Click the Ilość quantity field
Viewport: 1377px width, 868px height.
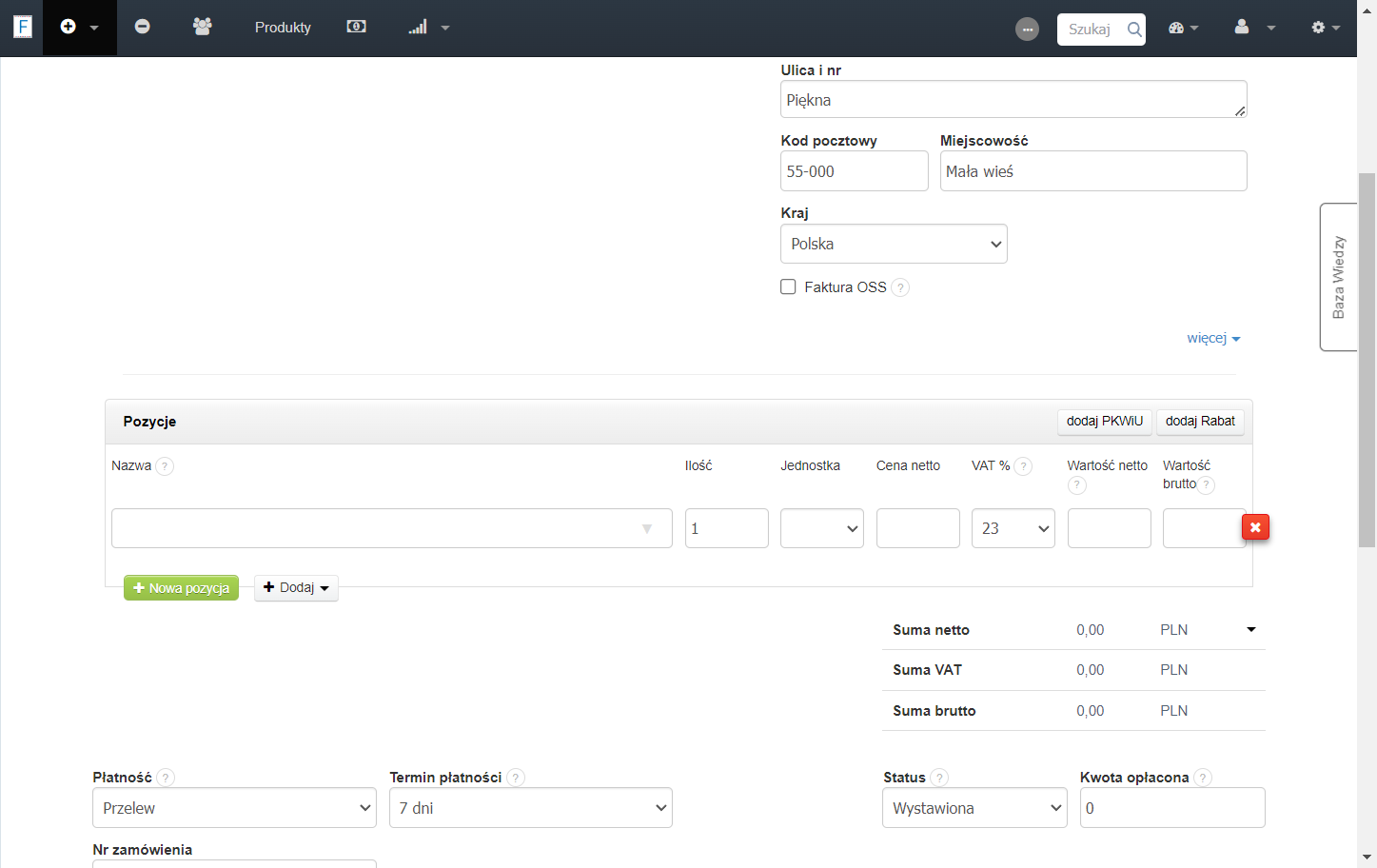click(x=727, y=528)
